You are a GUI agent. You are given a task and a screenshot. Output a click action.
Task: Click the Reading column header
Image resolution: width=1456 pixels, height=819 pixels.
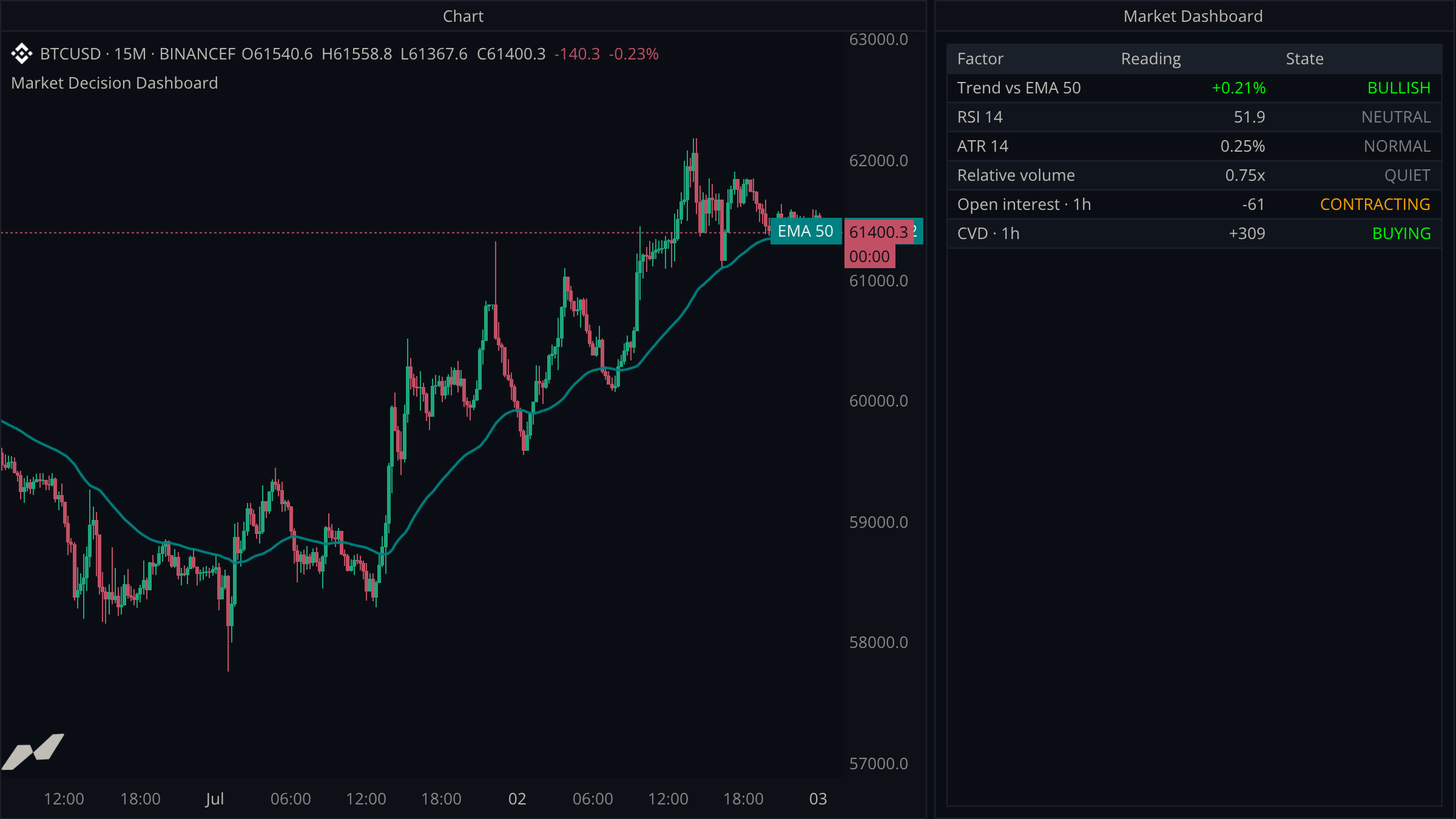click(1151, 59)
